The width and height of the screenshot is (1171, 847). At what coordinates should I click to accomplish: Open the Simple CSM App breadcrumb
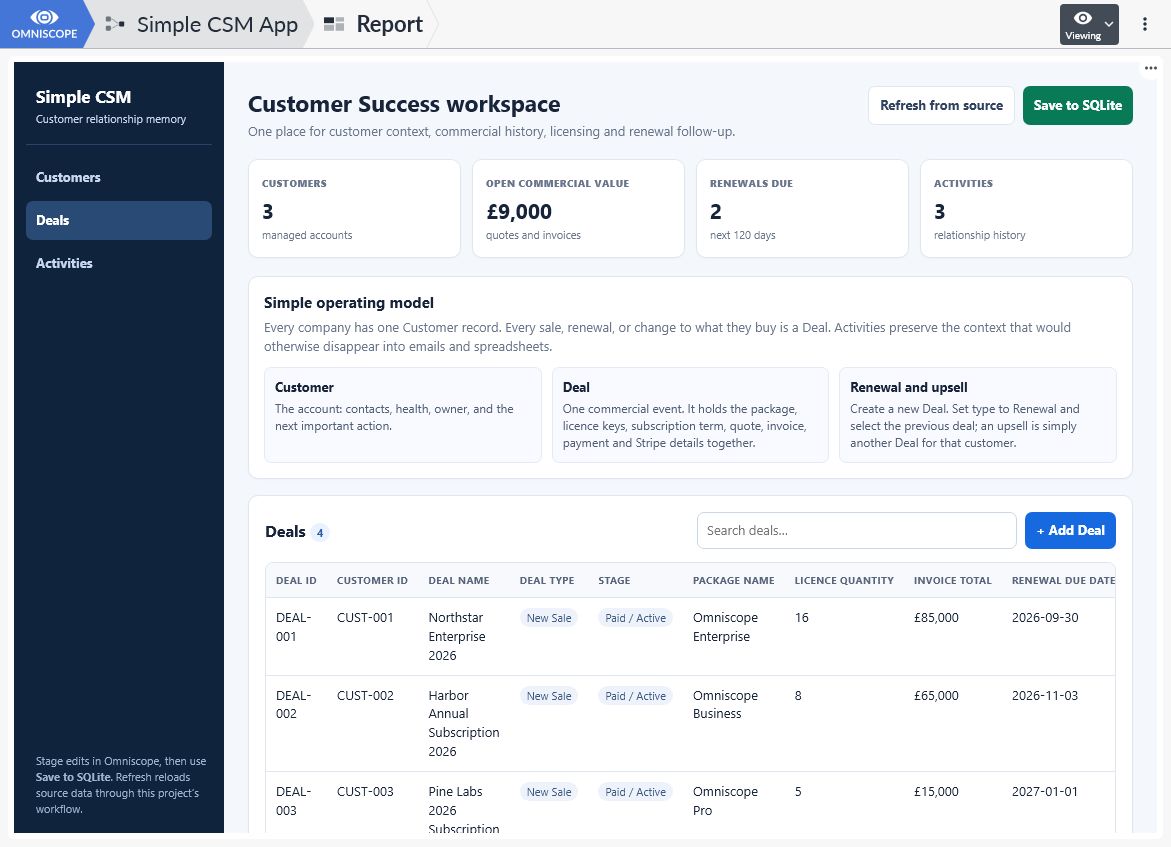tap(217, 24)
